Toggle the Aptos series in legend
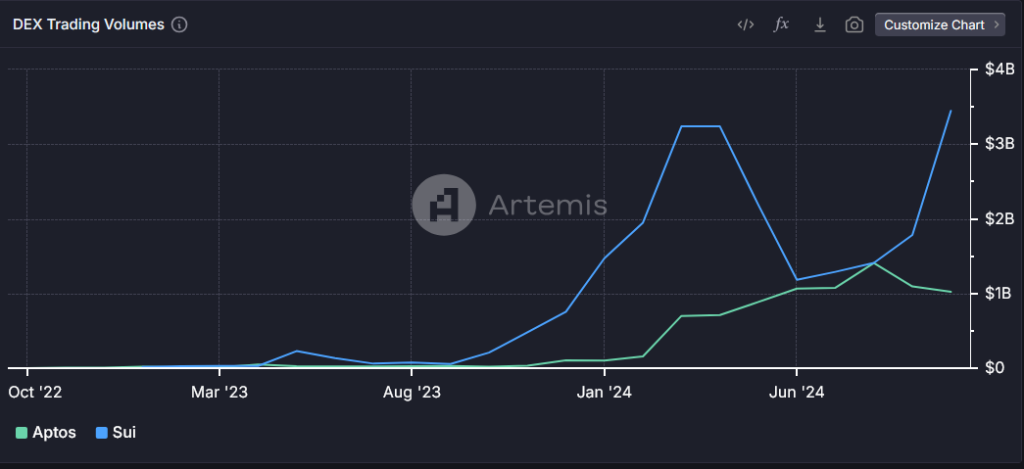This screenshot has width=1024, height=469. click(x=46, y=432)
